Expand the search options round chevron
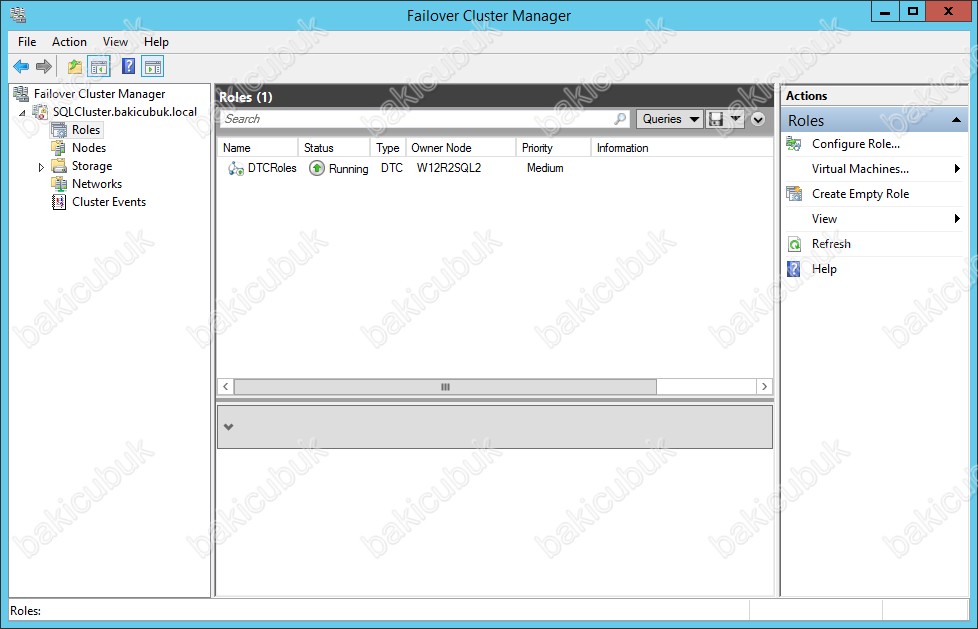The image size is (978, 629). pyautogui.click(x=758, y=119)
